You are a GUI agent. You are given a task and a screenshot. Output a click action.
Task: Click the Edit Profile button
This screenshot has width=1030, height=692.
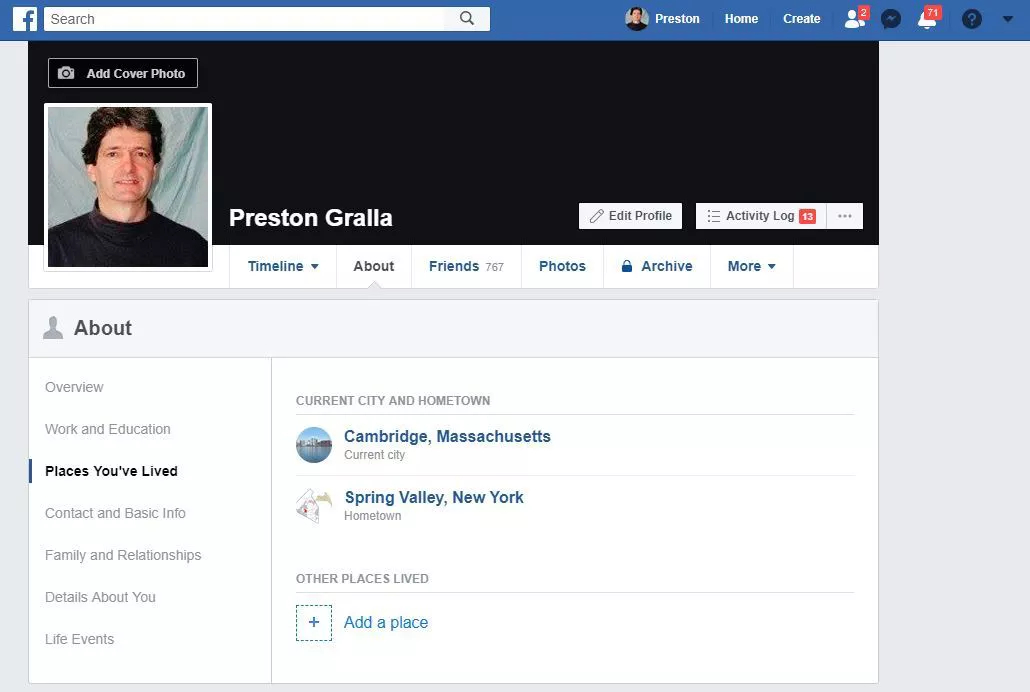(x=630, y=215)
